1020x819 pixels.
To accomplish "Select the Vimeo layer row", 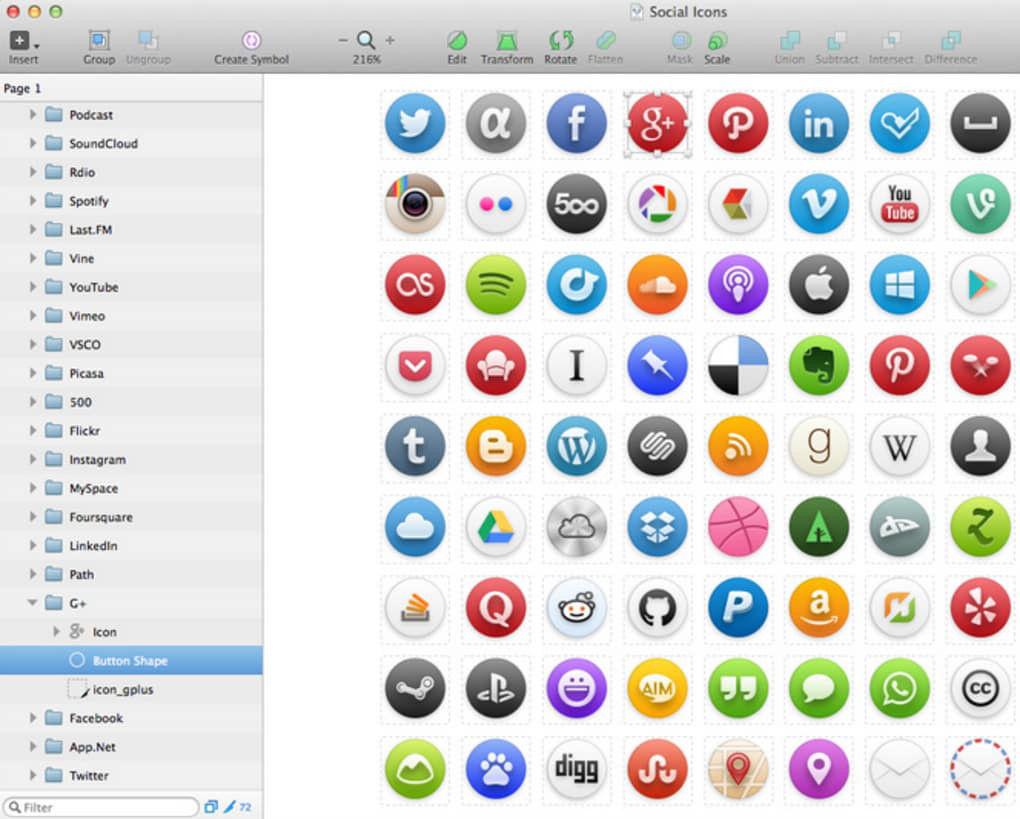I will click(x=131, y=316).
